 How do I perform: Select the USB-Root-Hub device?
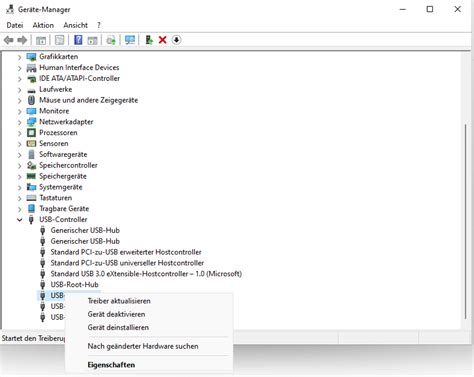[x=74, y=285]
